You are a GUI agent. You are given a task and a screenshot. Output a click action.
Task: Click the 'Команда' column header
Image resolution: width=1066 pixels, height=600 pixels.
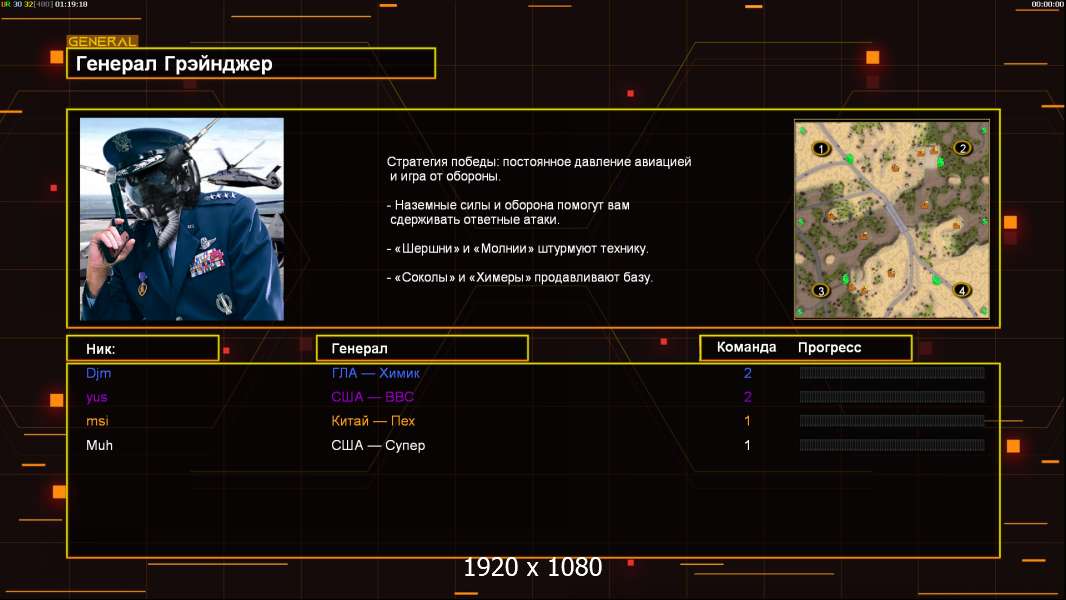pyautogui.click(x=746, y=347)
